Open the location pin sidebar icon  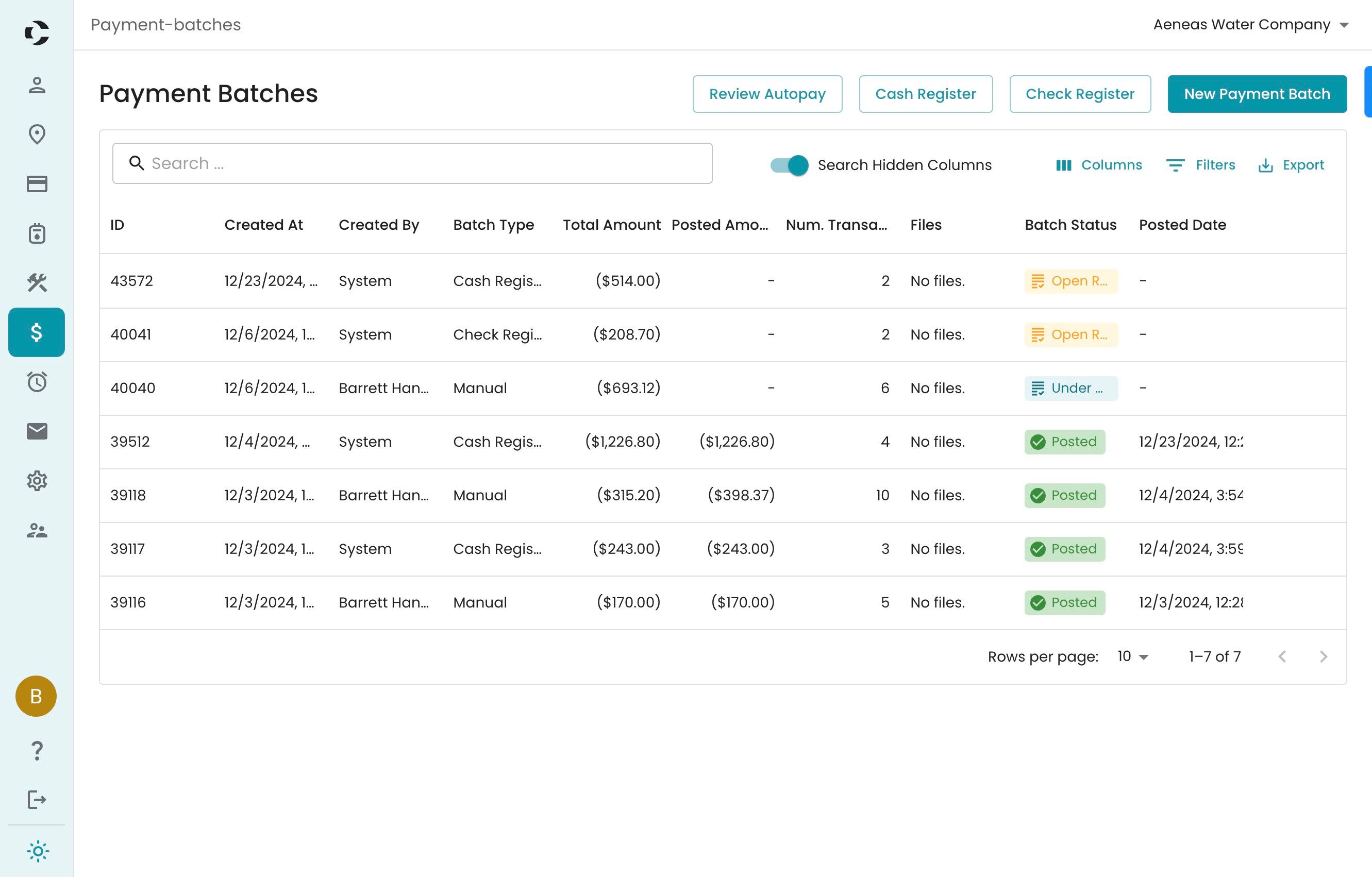[37, 134]
